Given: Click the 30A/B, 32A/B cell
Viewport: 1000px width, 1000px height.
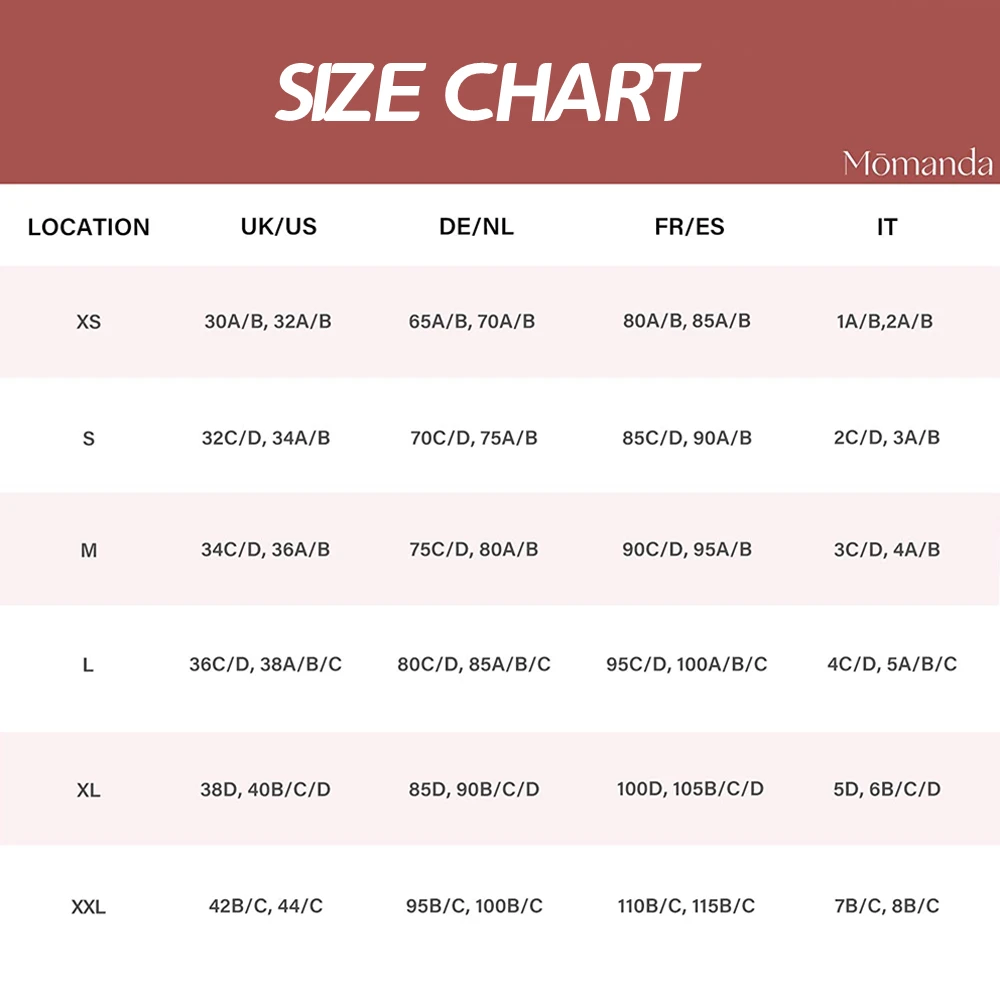Looking at the screenshot, I should click(268, 321).
